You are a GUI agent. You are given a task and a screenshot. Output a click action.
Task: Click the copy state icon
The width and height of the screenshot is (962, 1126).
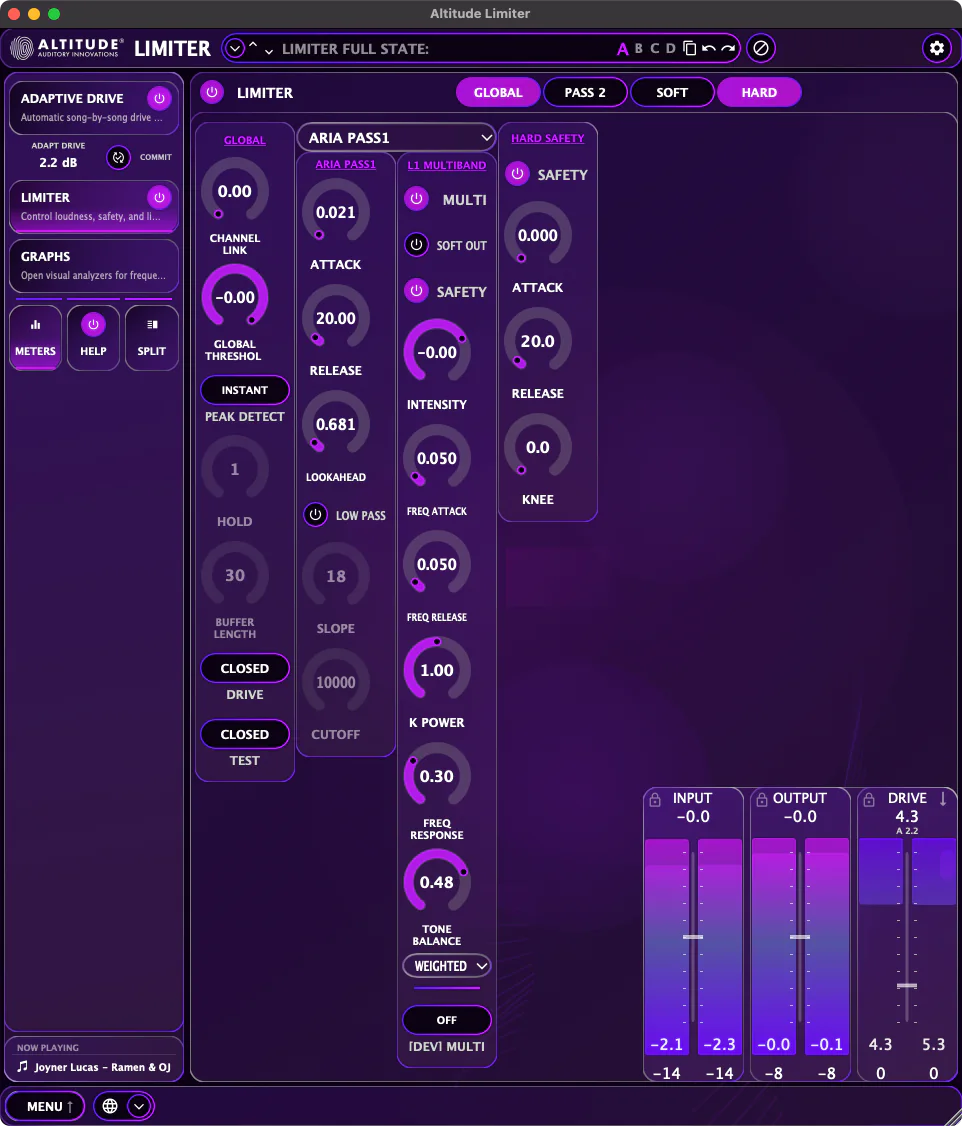coord(689,48)
